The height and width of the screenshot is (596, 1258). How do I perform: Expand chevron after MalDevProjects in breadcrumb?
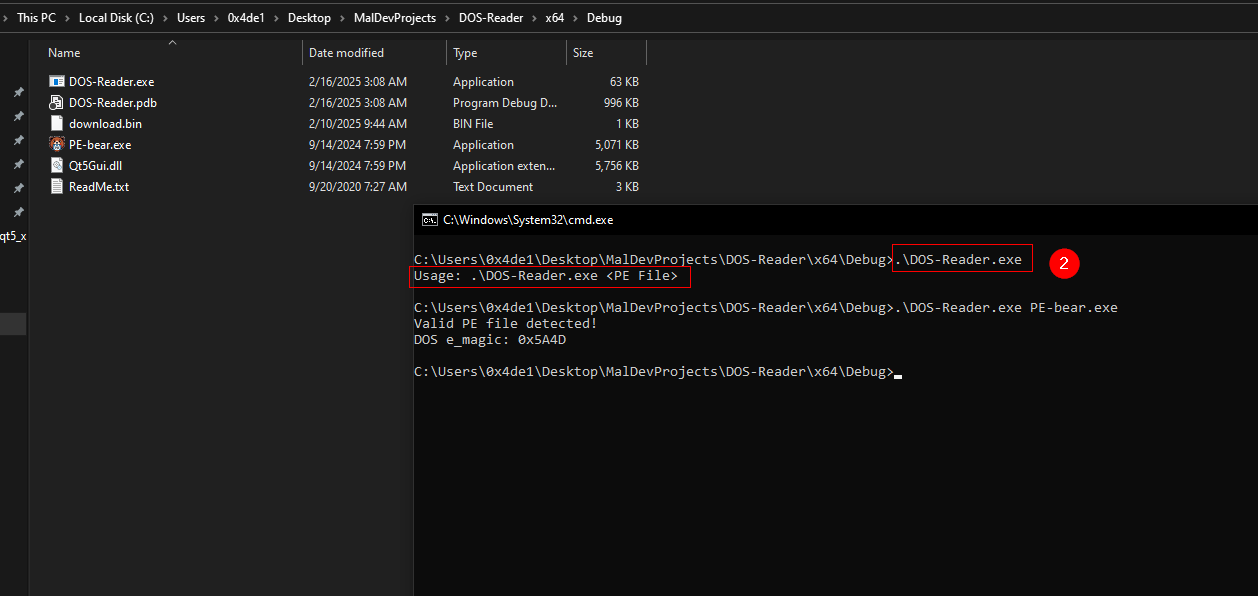coord(448,18)
